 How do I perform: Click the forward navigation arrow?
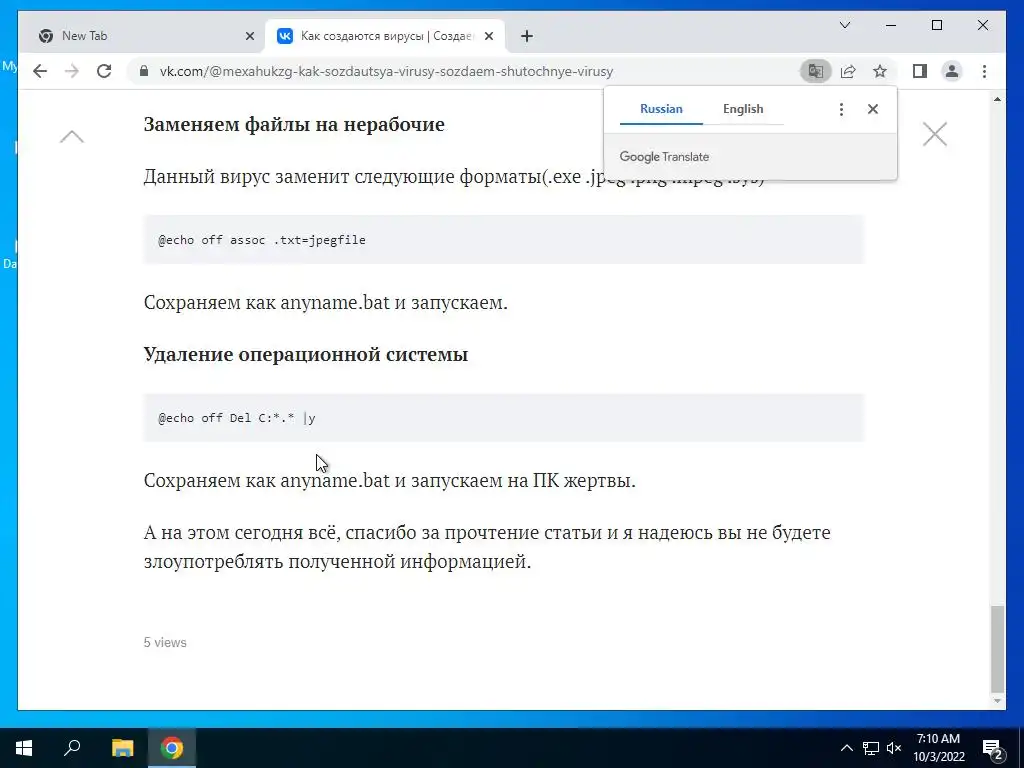click(x=72, y=71)
